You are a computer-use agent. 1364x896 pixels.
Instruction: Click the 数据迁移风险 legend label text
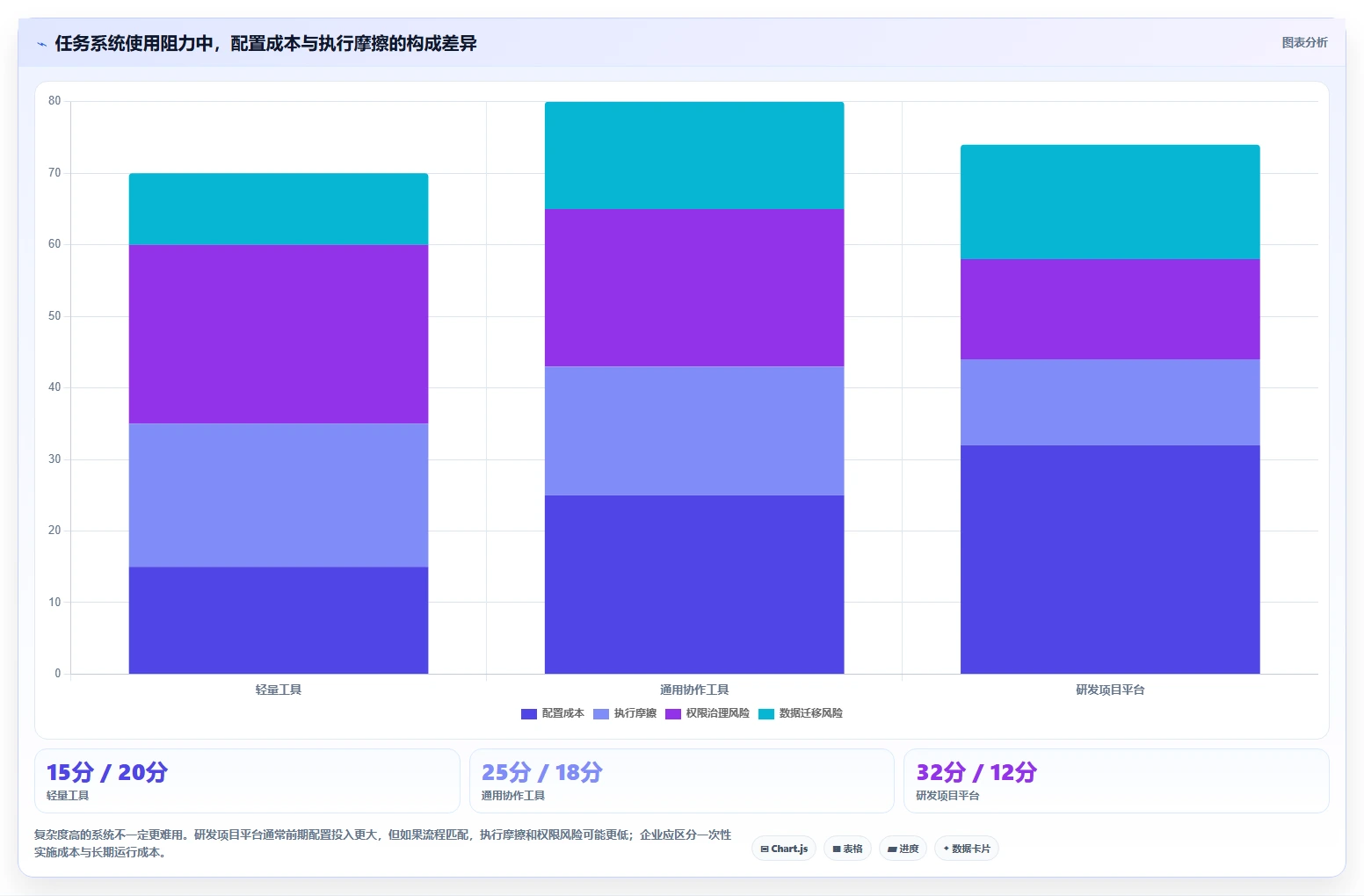pyautogui.click(x=811, y=713)
